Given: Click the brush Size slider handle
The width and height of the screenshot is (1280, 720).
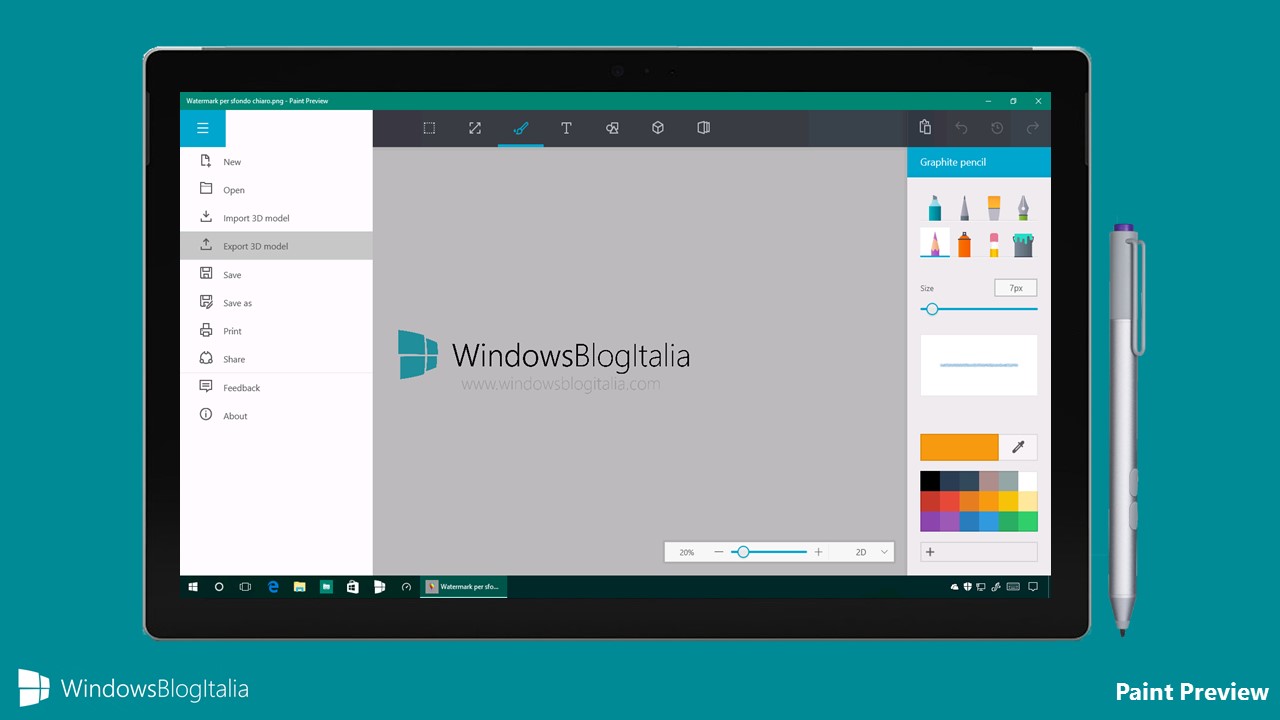Looking at the screenshot, I should point(932,309).
